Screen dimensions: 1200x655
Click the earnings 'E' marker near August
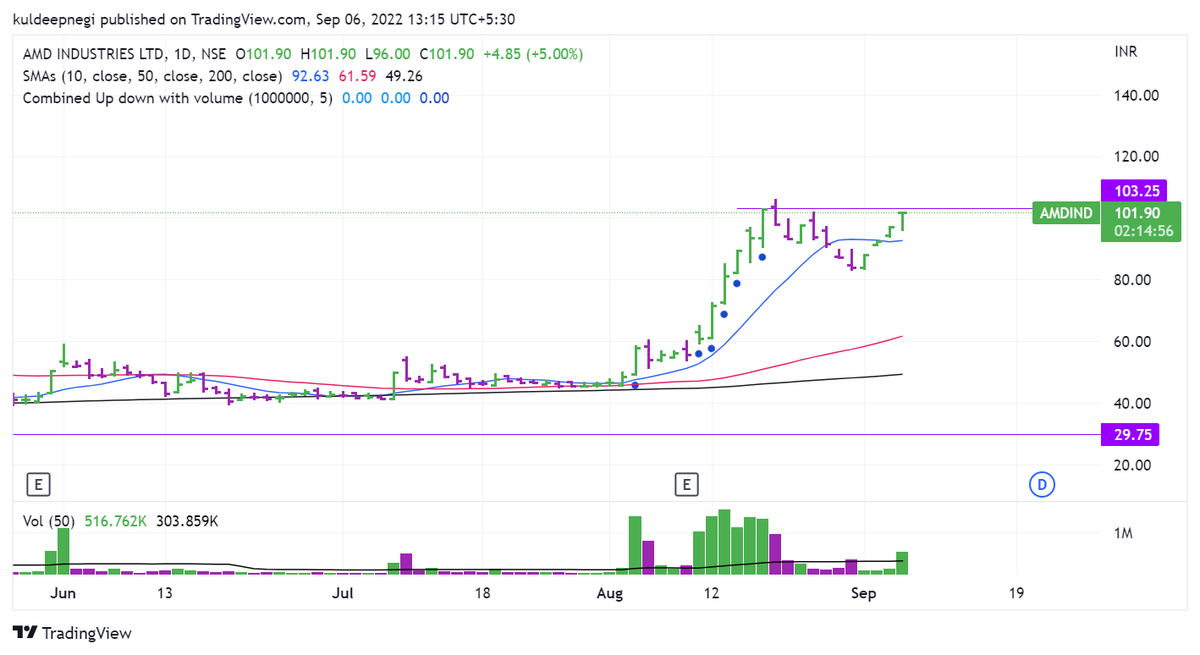[686, 485]
